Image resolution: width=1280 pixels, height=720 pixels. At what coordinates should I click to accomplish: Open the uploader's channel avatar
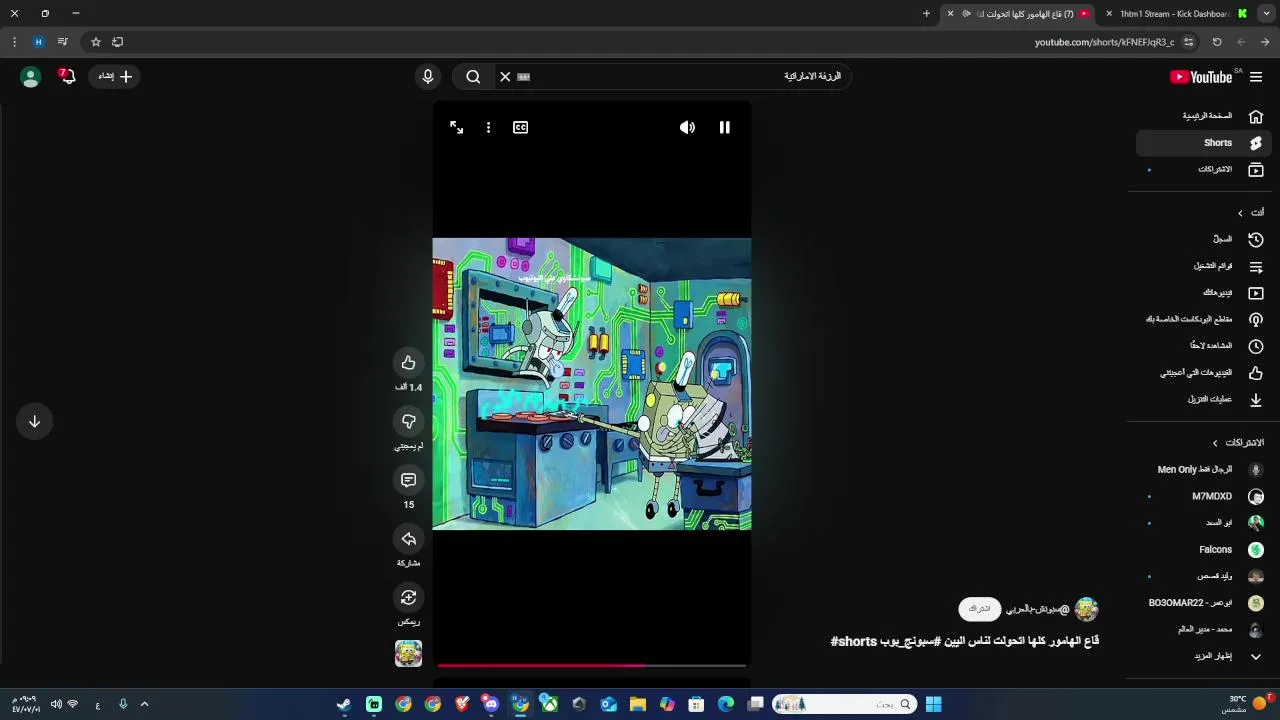(x=1087, y=609)
